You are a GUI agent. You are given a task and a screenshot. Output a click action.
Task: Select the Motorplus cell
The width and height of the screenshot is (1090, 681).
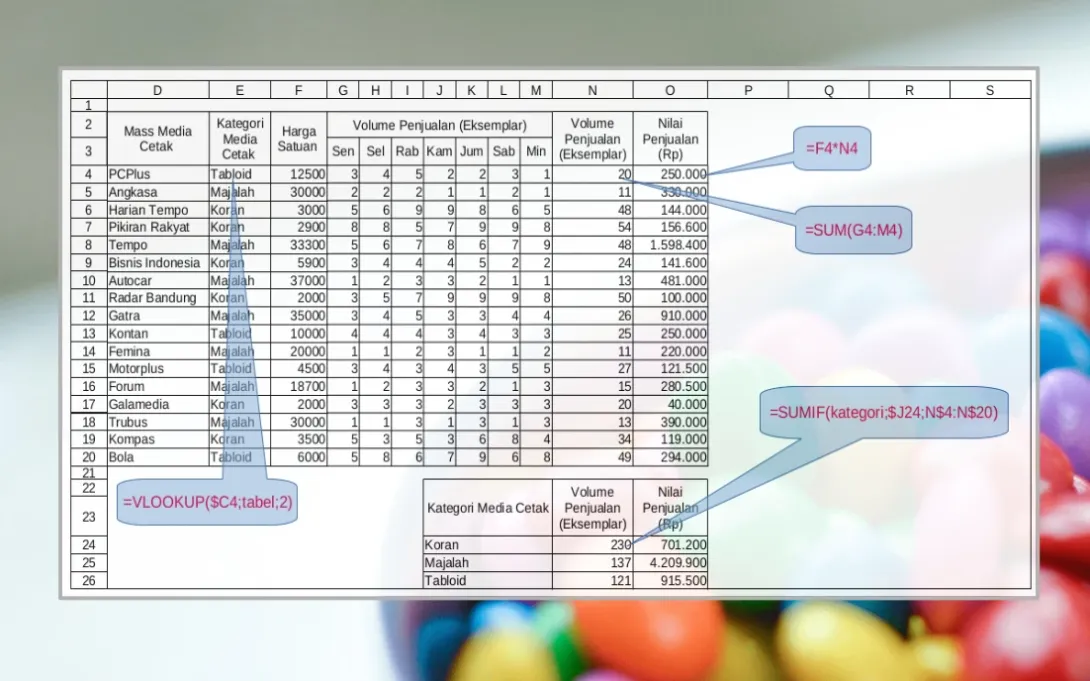[x=158, y=369]
